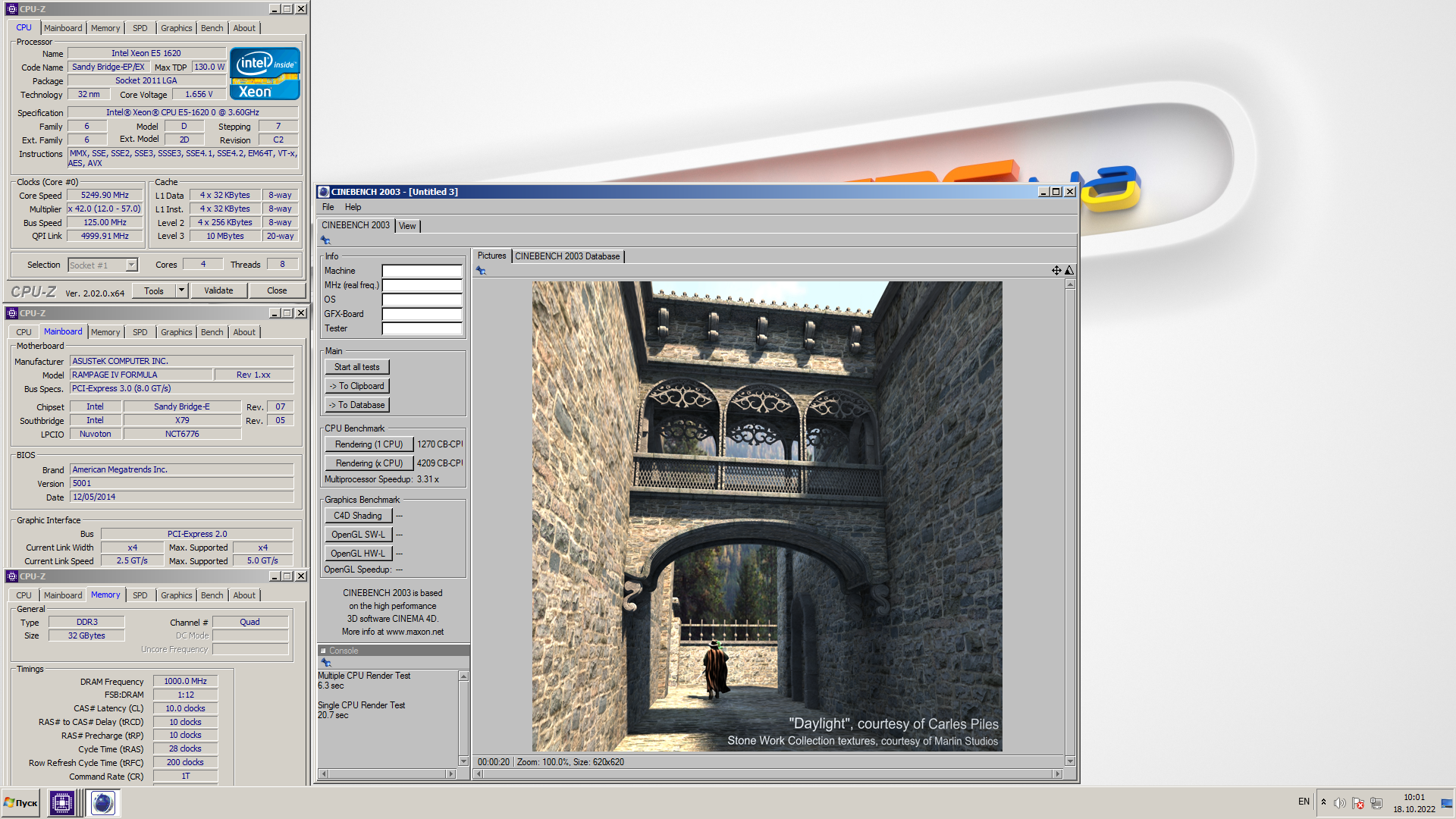Click the OS input field
Image resolution: width=1456 pixels, height=819 pixels.
422,300
